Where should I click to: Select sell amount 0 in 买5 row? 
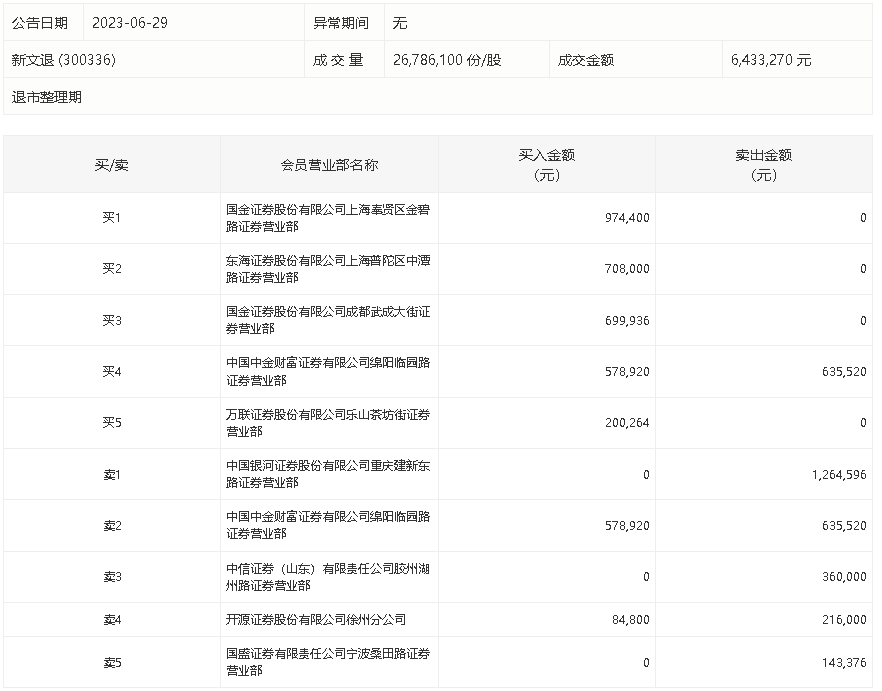863,423
